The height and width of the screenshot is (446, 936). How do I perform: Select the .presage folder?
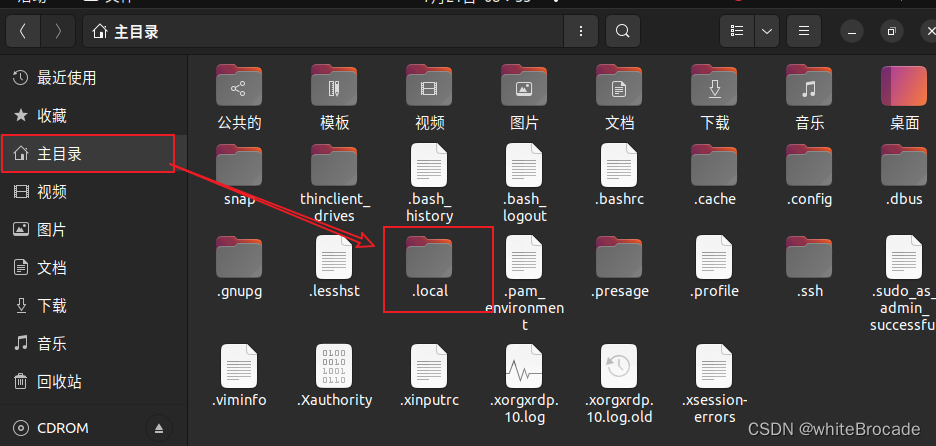click(x=619, y=257)
